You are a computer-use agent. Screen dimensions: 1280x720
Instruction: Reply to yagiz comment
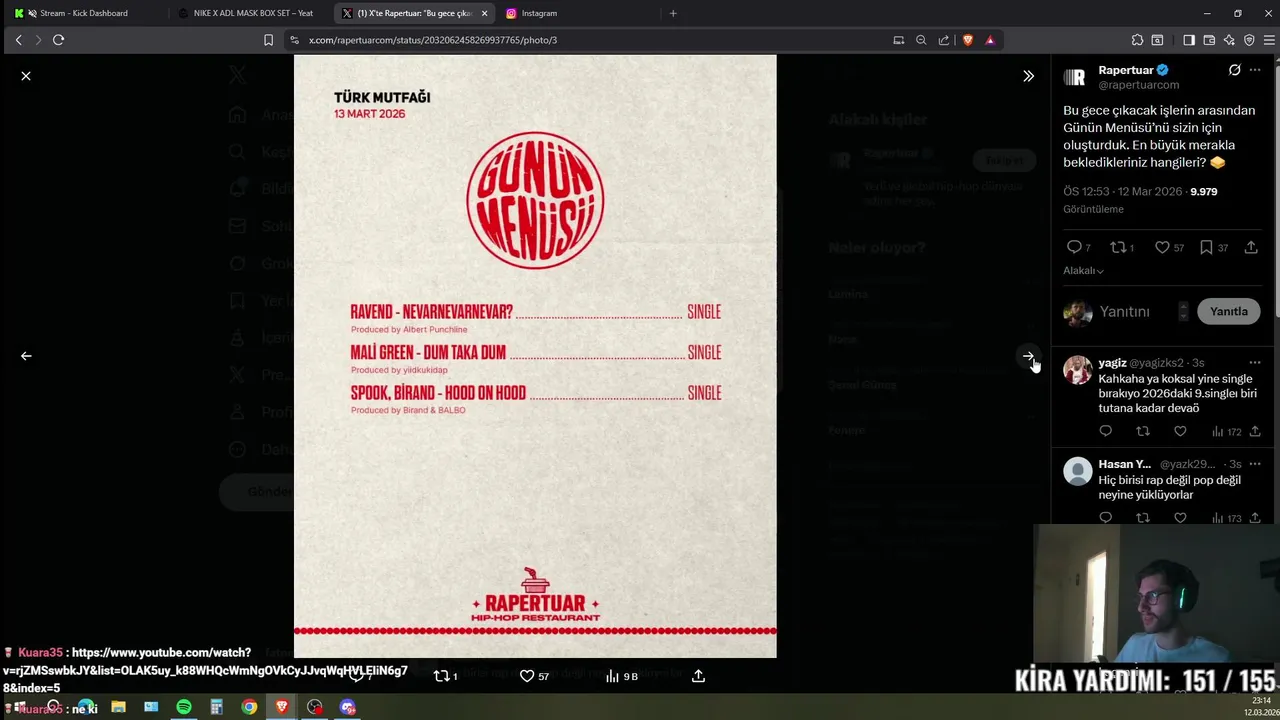pyautogui.click(x=1105, y=431)
